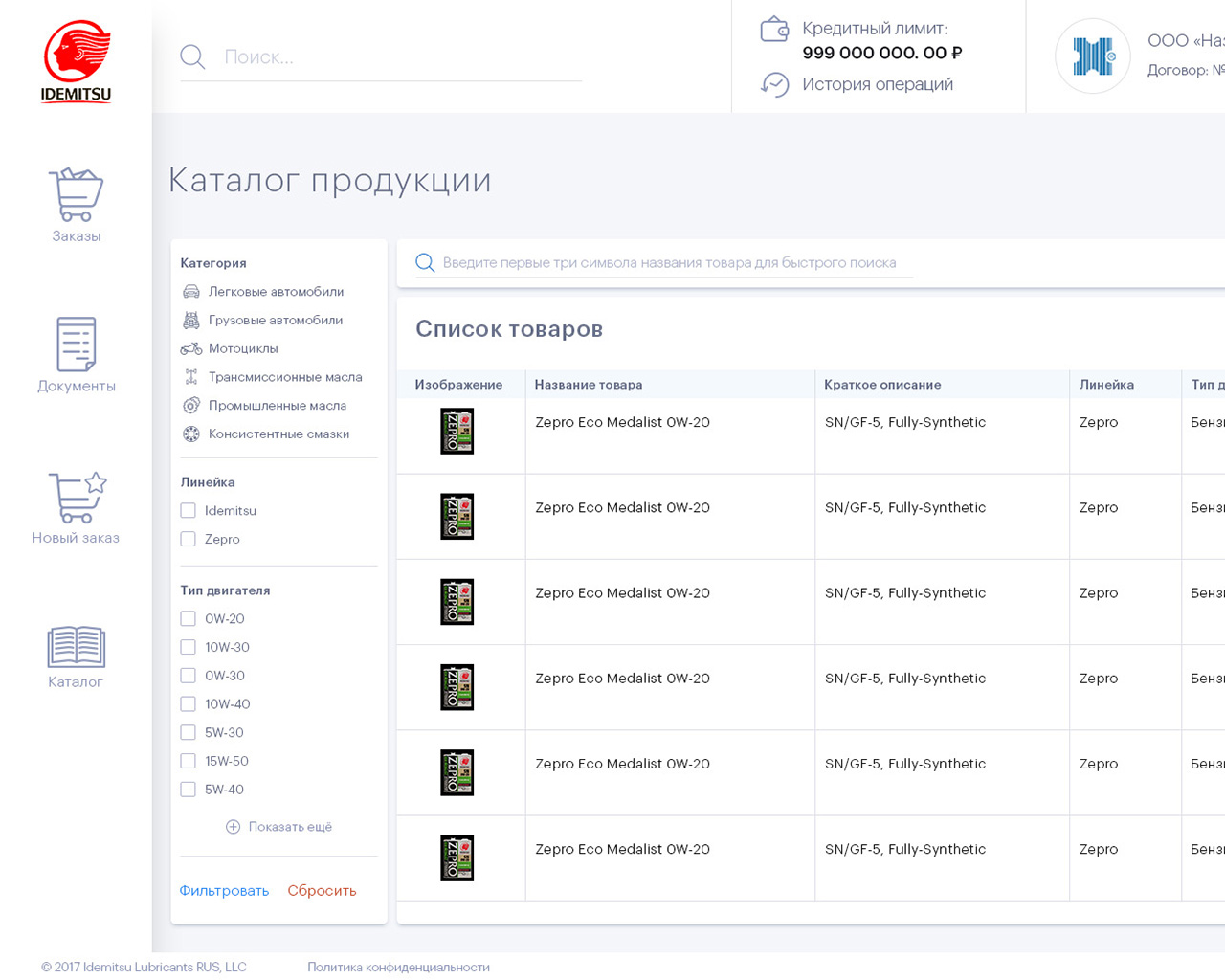Viewport: 1225px width, 980px height.
Task: Click the bearing icon for Консистентные смазки
Action: [x=191, y=434]
